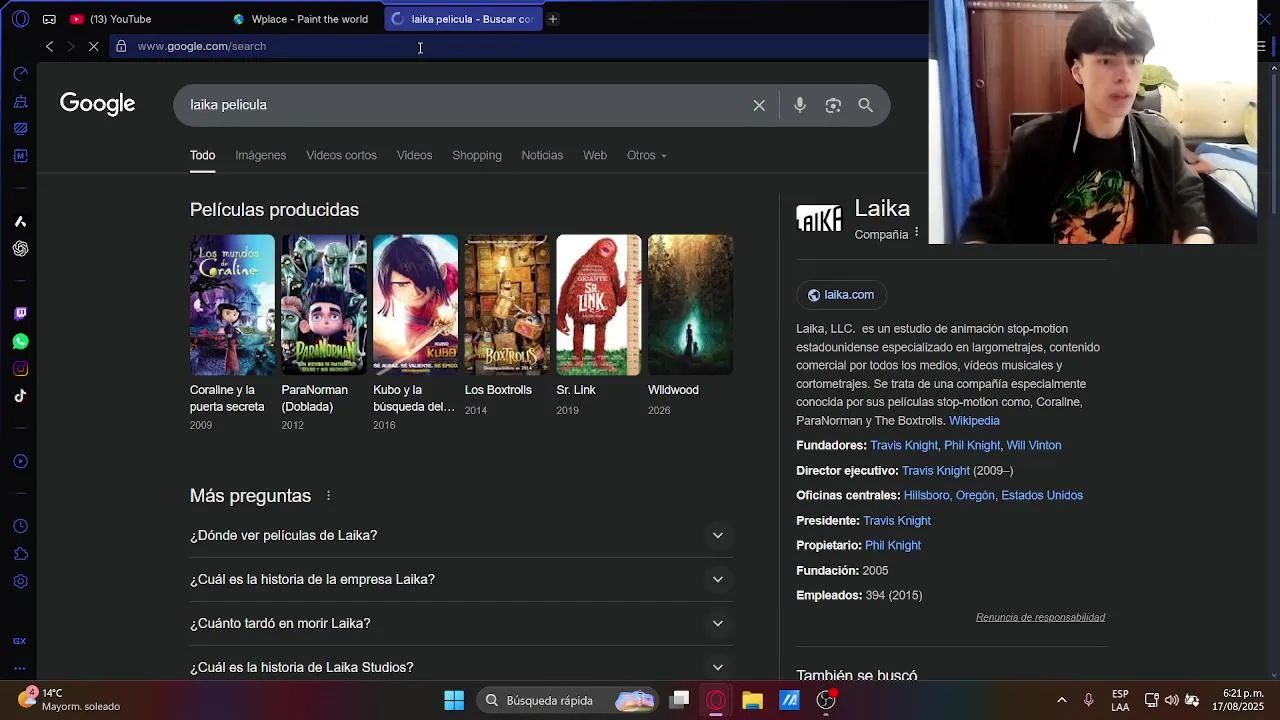Open Hillsboro, Oregón, Estados Unidos link
Viewport: 1280px width, 720px height.
993,496
